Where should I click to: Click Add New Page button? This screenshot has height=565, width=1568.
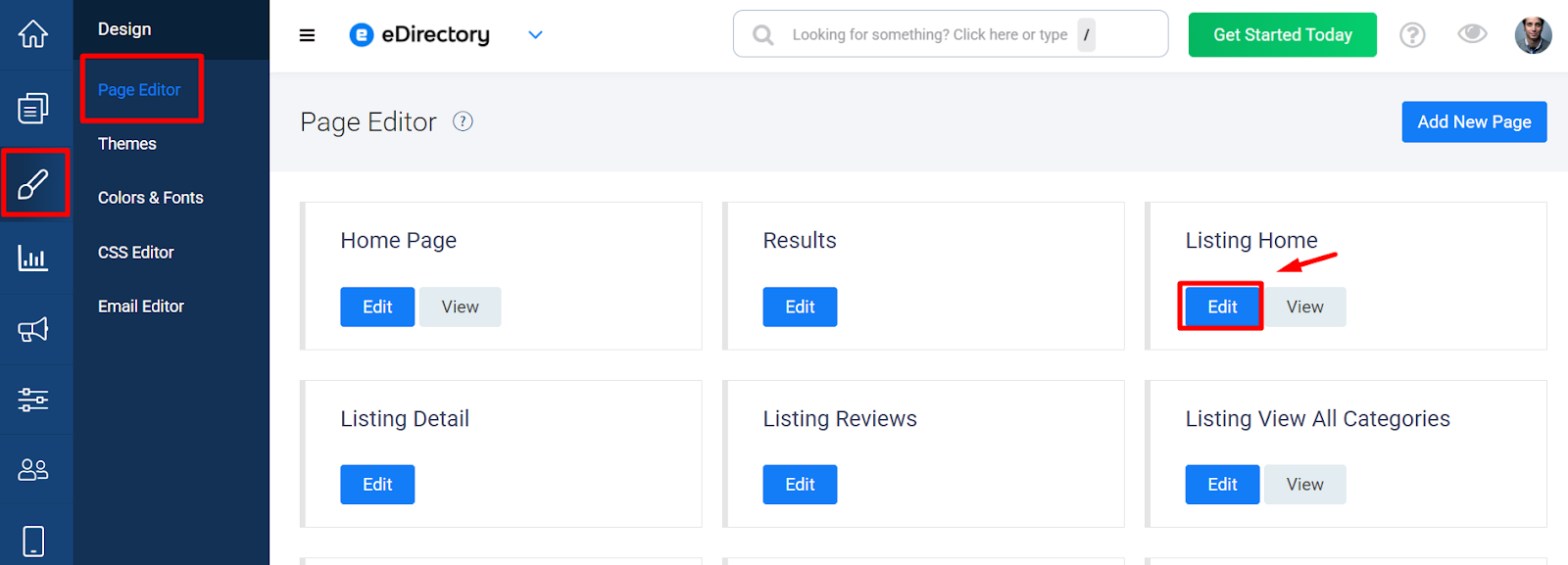(1475, 122)
